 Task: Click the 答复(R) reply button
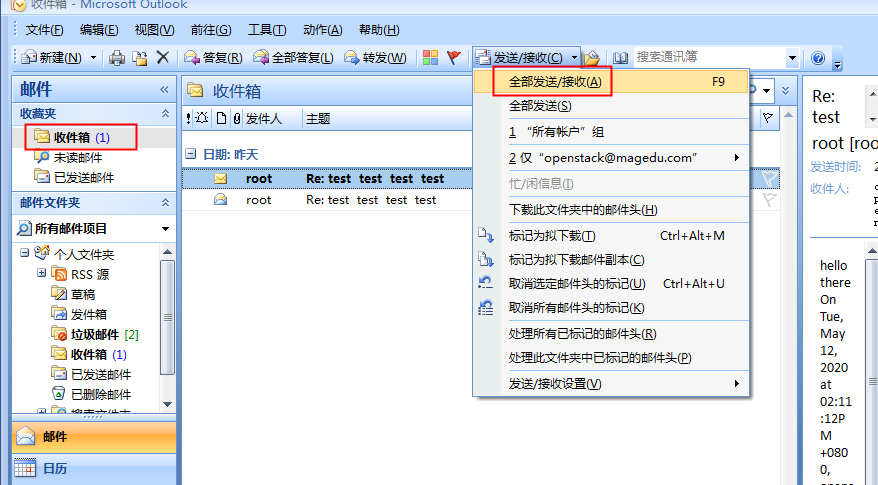click(x=213, y=58)
